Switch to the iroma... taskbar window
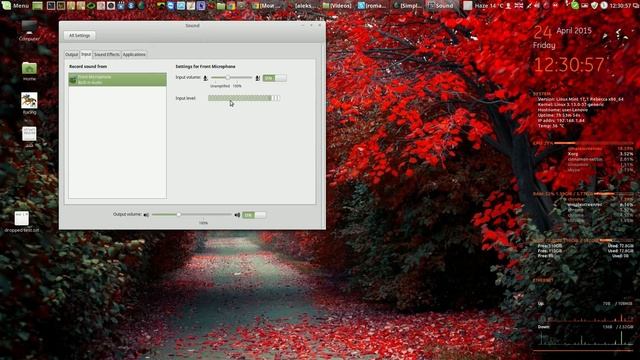 [372, 6]
